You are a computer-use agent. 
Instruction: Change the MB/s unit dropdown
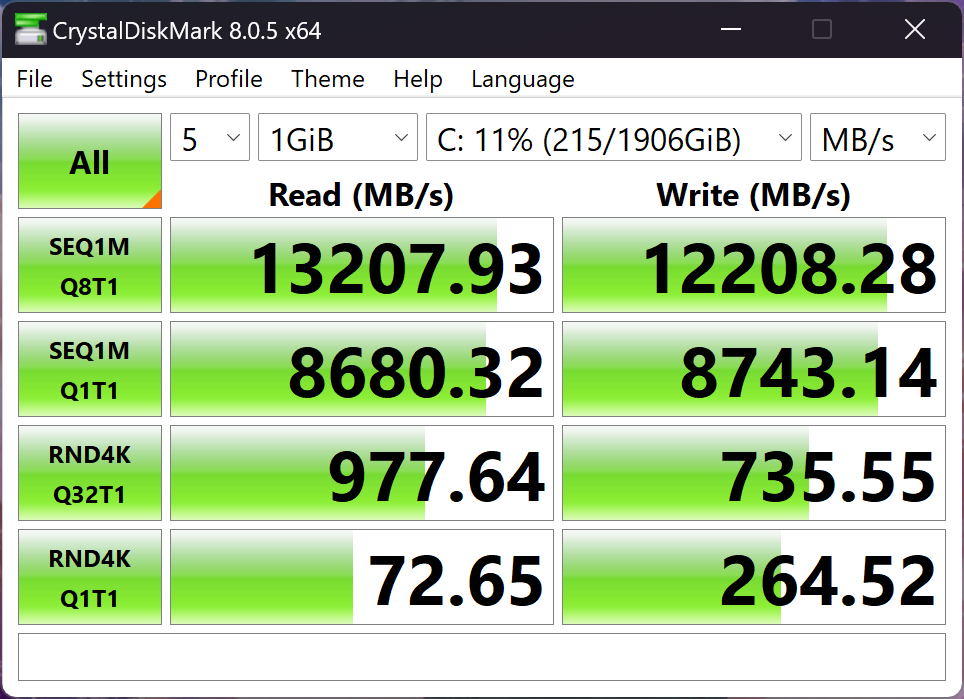tap(878, 137)
